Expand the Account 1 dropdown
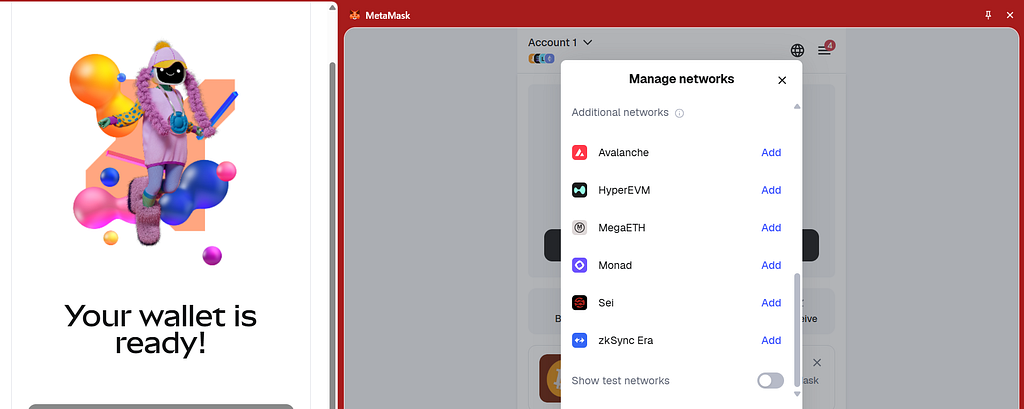Image resolution: width=1024 pixels, height=409 pixels. (x=560, y=42)
